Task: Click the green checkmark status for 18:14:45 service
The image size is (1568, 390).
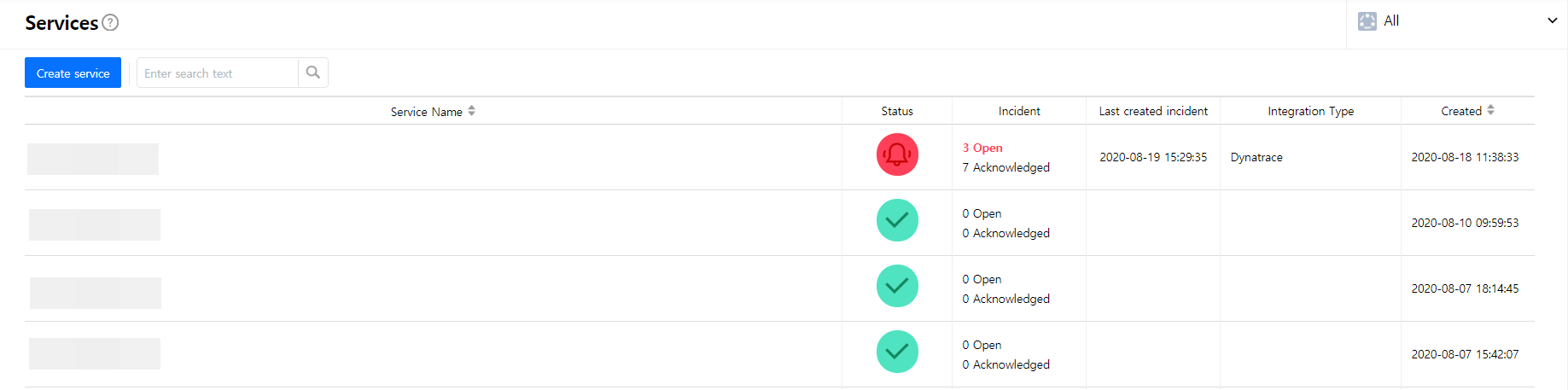Action: point(897,286)
